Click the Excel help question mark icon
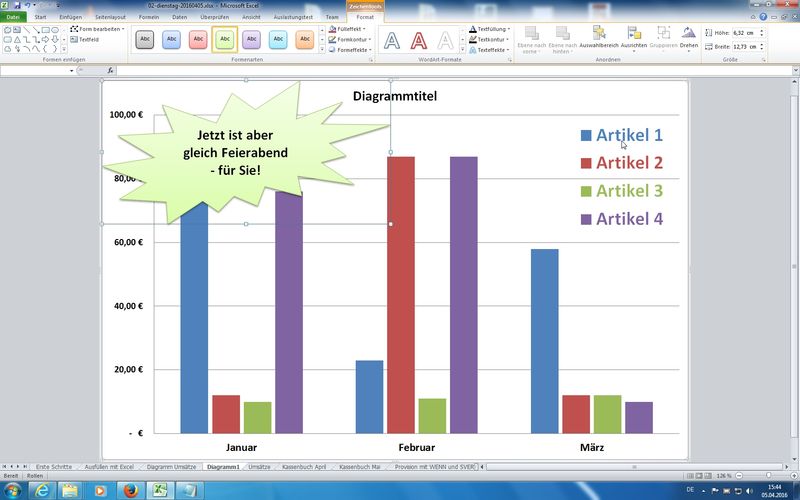This screenshot has height=500, width=800. click(x=763, y=17)
